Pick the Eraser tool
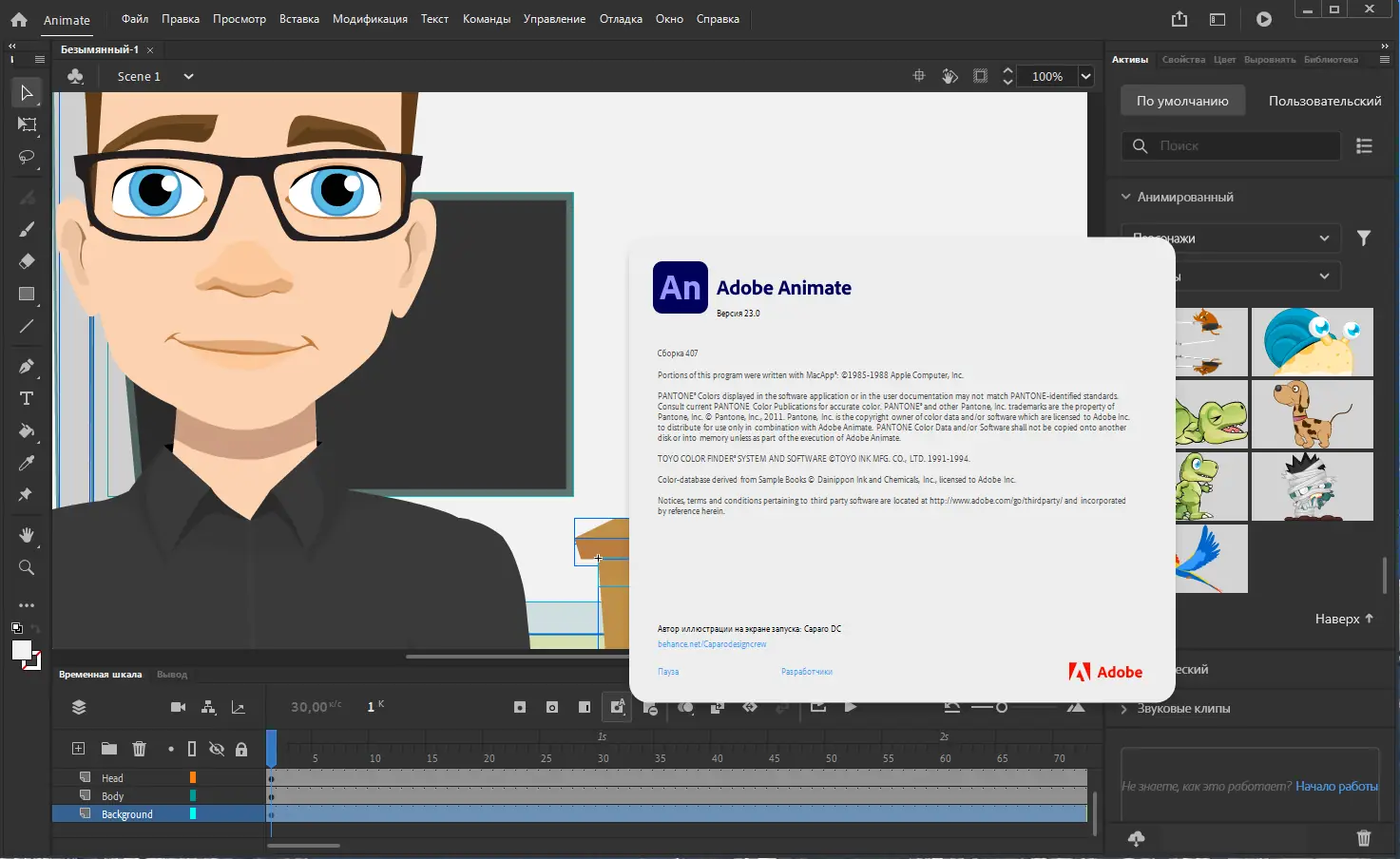Screen dimensions: 1400x859 [x=27, y=261]
